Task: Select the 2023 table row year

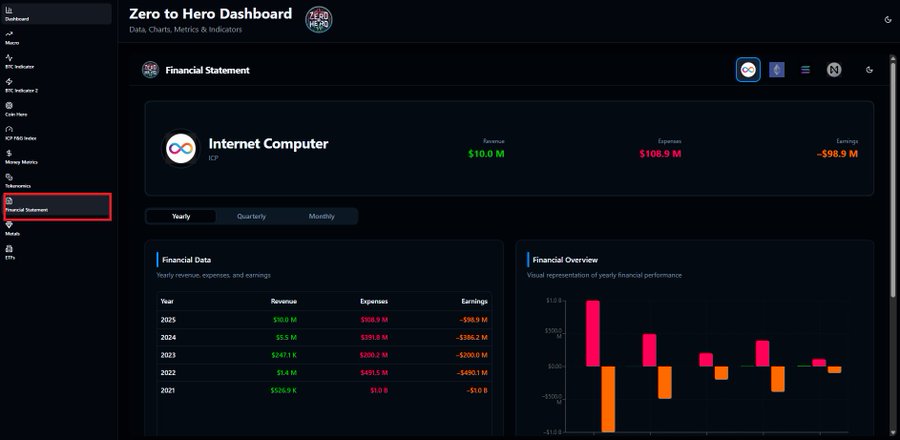Action: (168, 355)
